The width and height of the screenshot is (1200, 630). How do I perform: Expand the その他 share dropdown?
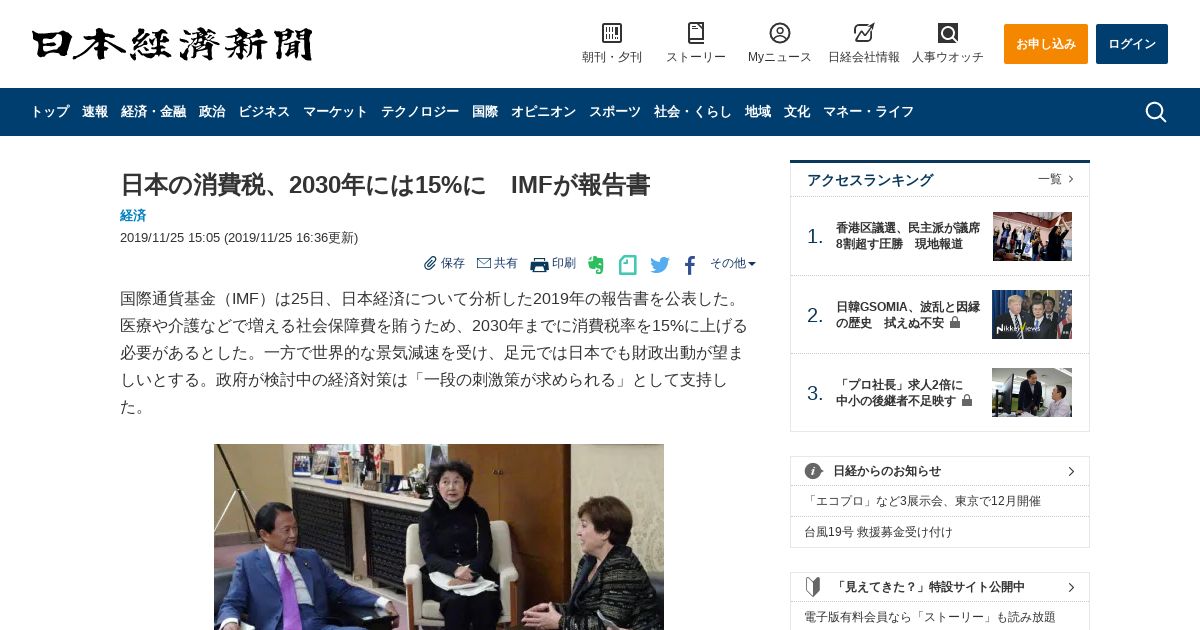733,263
